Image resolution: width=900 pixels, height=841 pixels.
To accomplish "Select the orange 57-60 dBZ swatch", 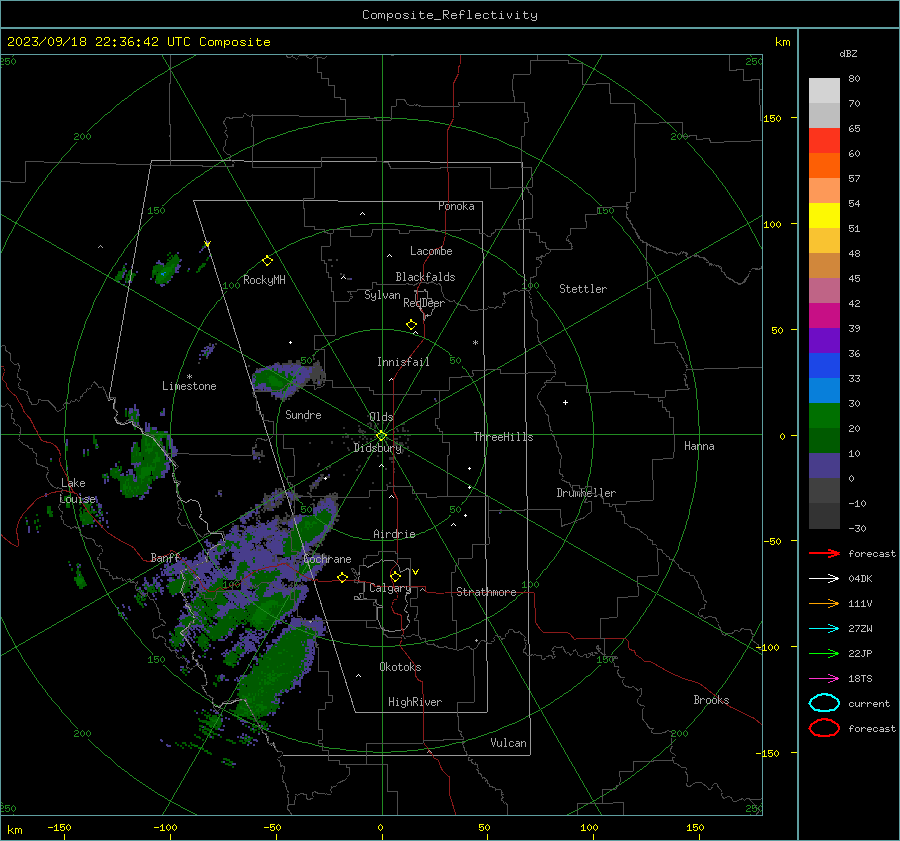I will (824, 166).
